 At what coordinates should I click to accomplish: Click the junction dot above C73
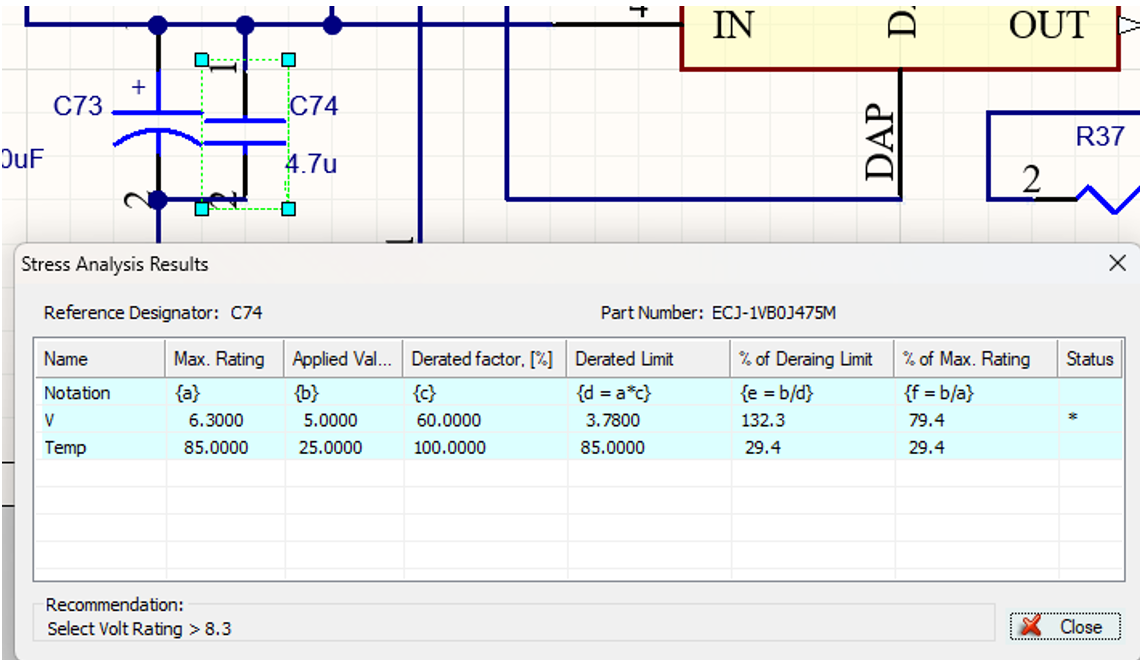[x=158, y=25]
